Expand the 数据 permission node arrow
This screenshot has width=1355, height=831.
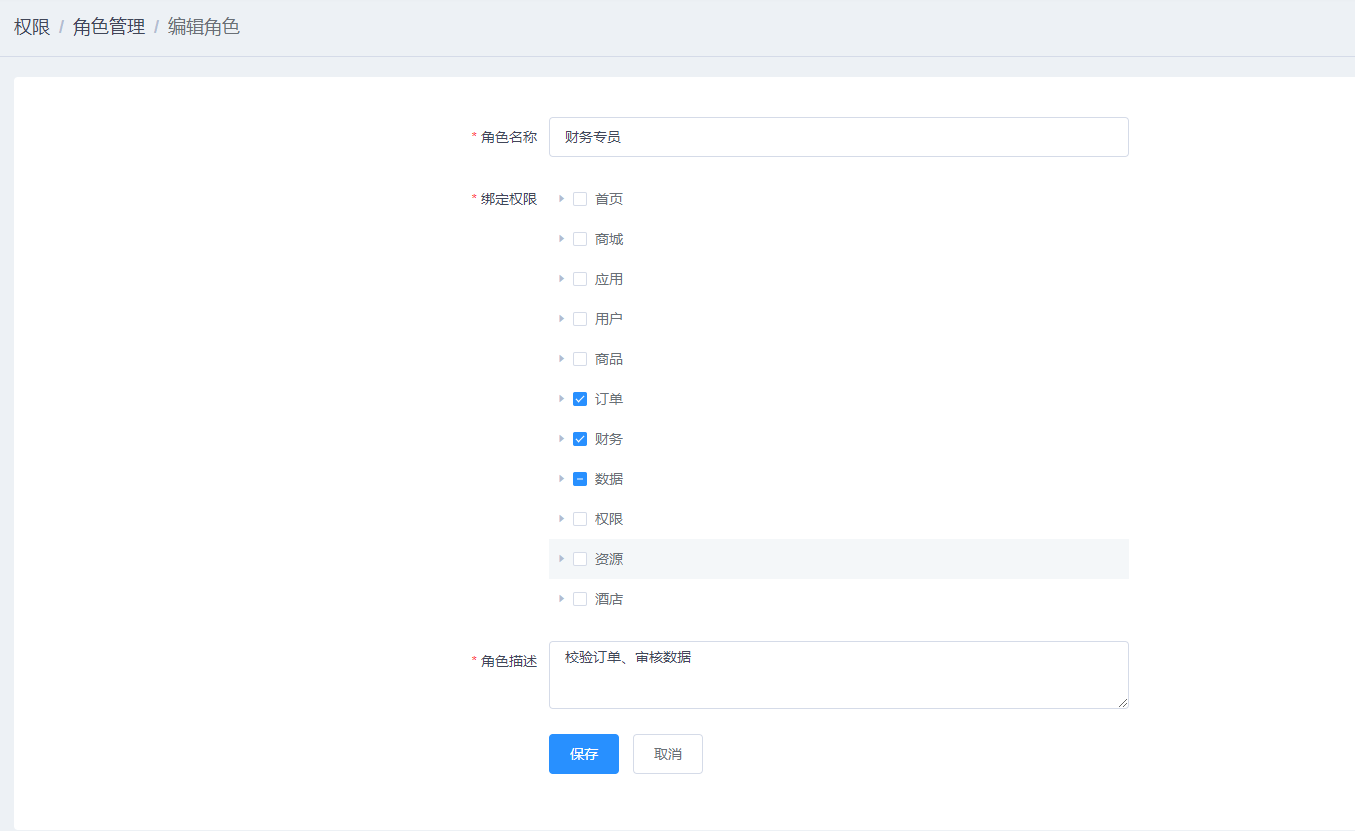(562, 479)
